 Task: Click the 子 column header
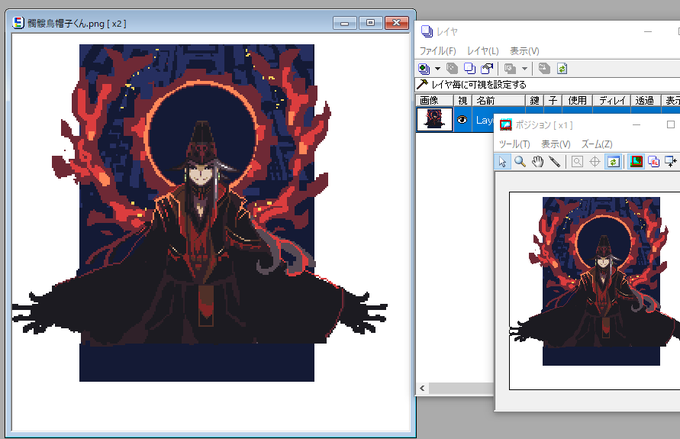(x=553, y=101)
